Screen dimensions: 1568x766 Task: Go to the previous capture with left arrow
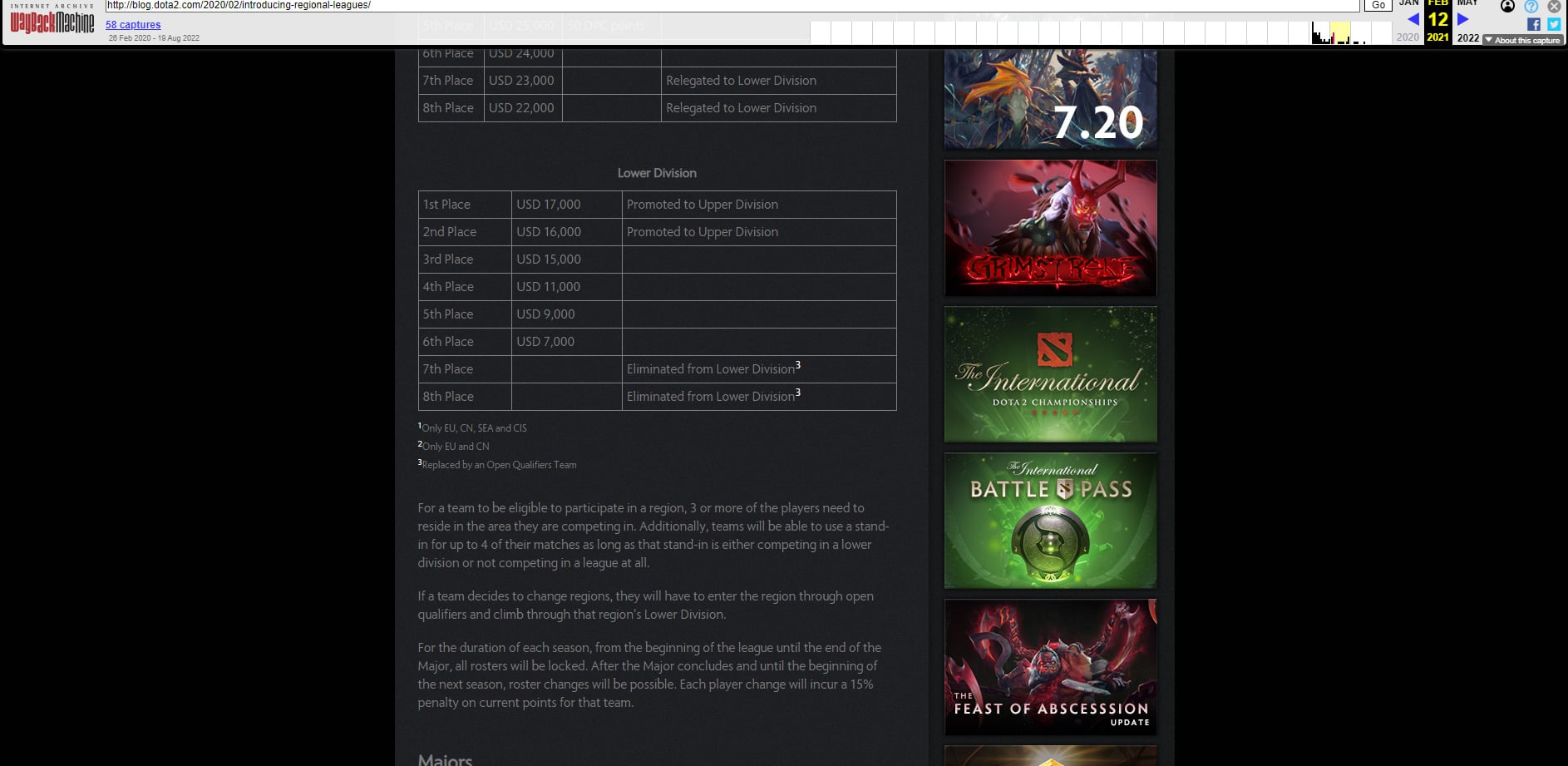coord(1413,19)
